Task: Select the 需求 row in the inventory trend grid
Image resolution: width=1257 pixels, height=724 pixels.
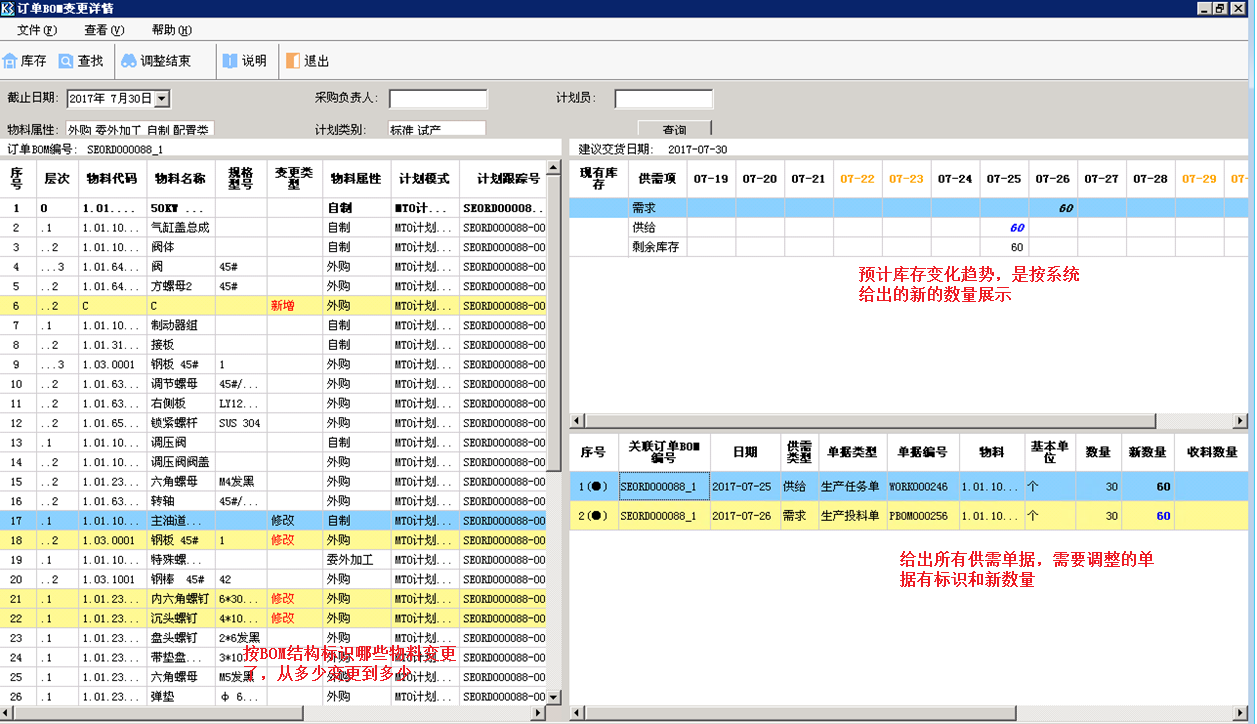Action: pyautogui.click(x=909, y=208)
